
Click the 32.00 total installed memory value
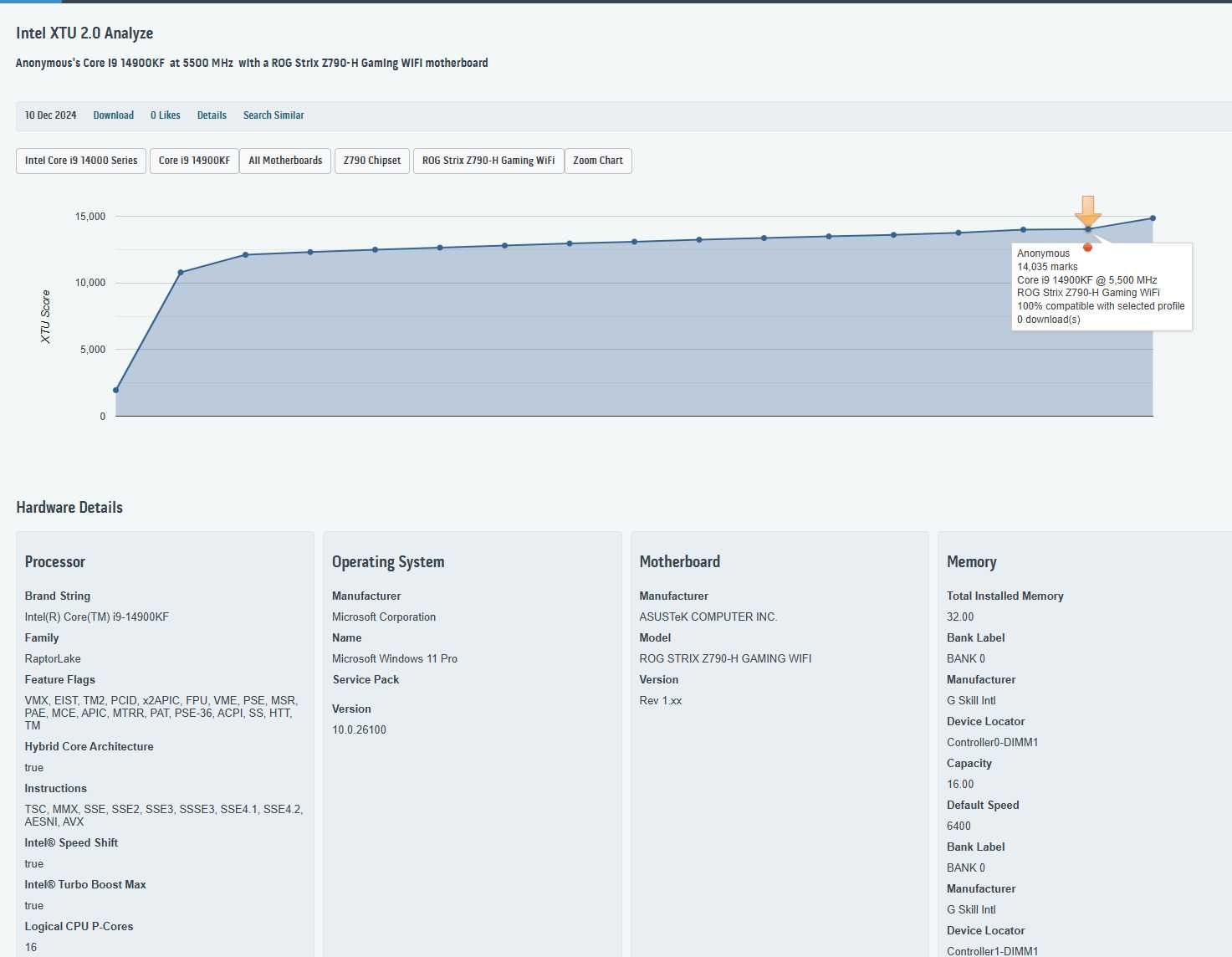(x=960, y=617)
